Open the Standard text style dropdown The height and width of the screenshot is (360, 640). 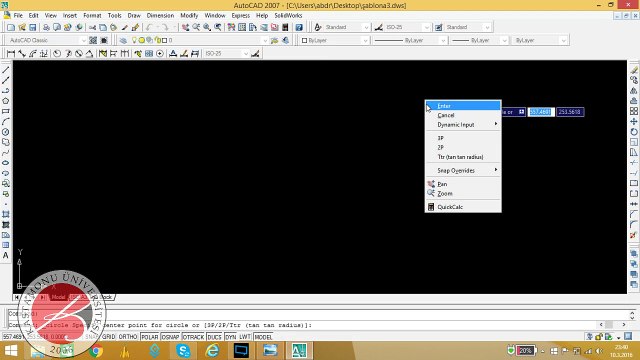tap(366, 27)
